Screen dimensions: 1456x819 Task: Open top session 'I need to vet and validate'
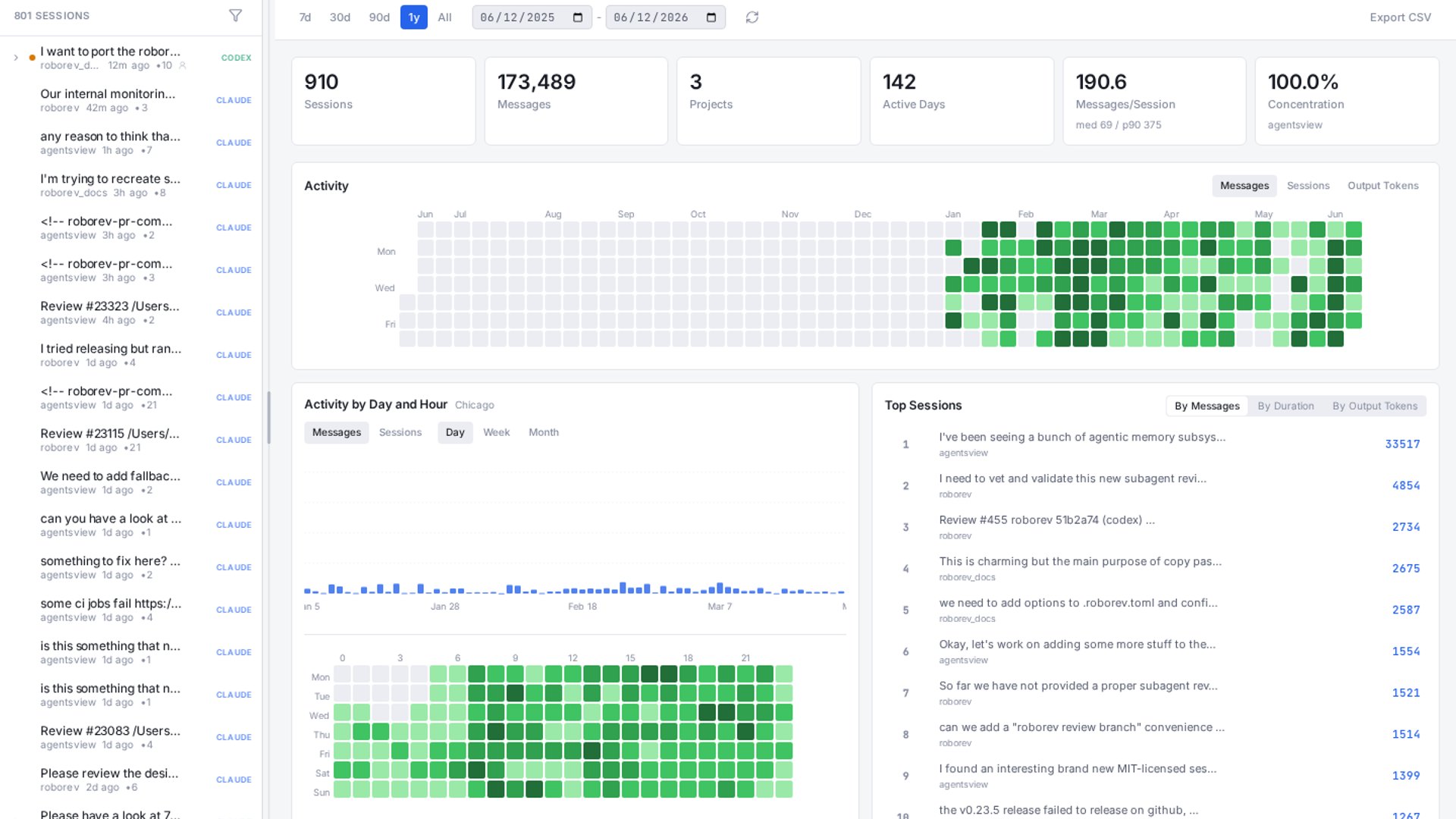click(1156, 485)
